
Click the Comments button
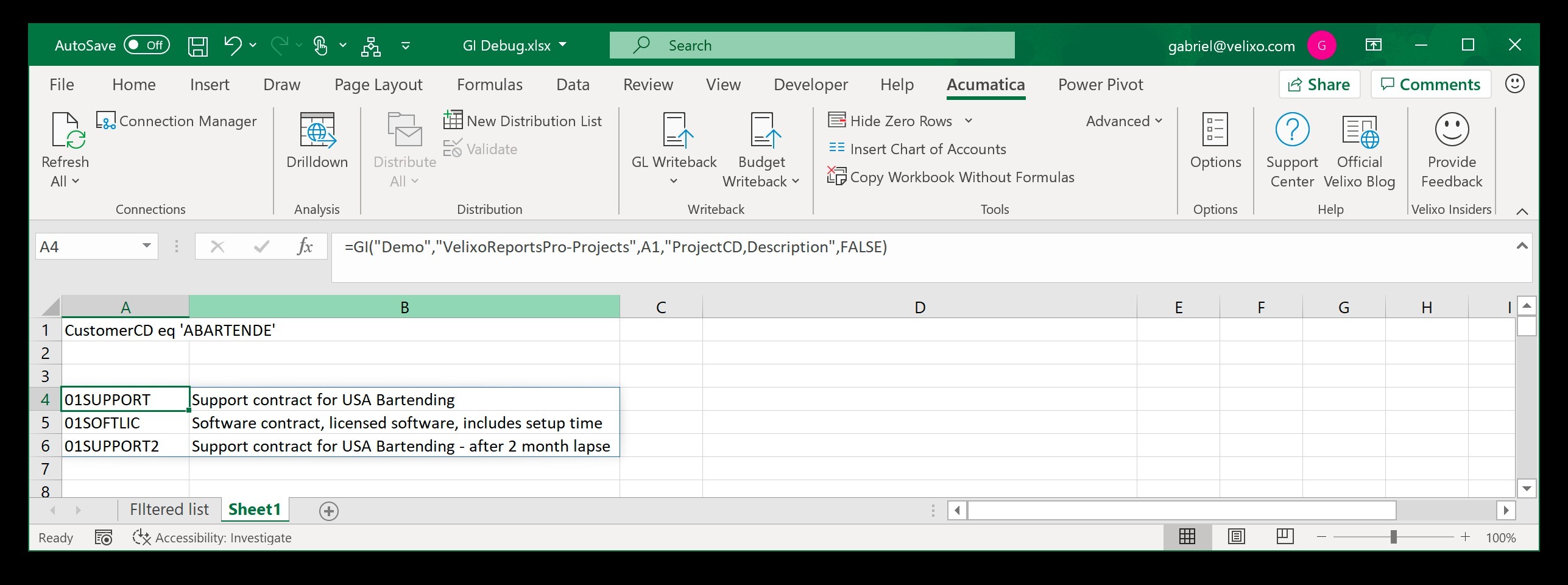[x=1430, y=84]
